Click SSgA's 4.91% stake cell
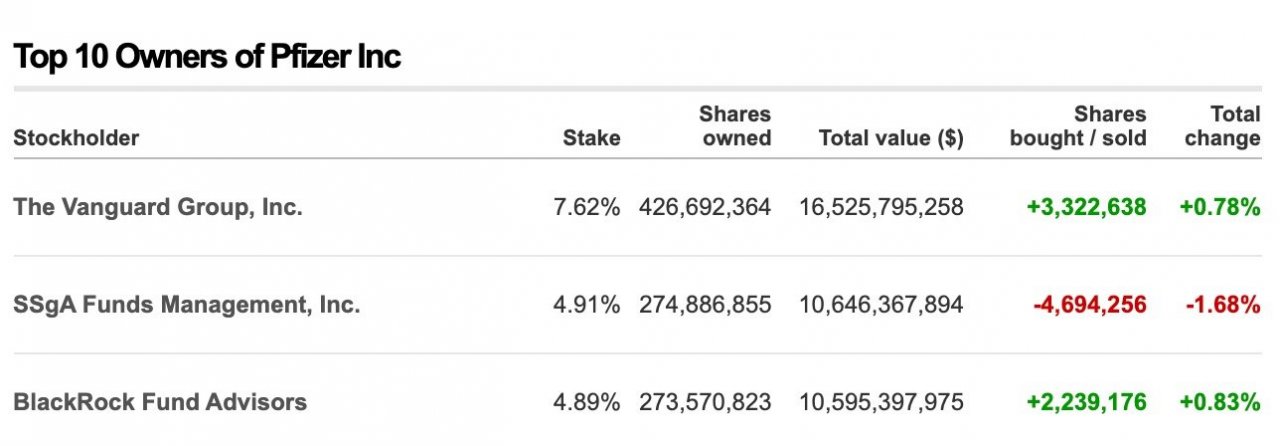This screenshot has height=446, width=1280. point(586,305)
